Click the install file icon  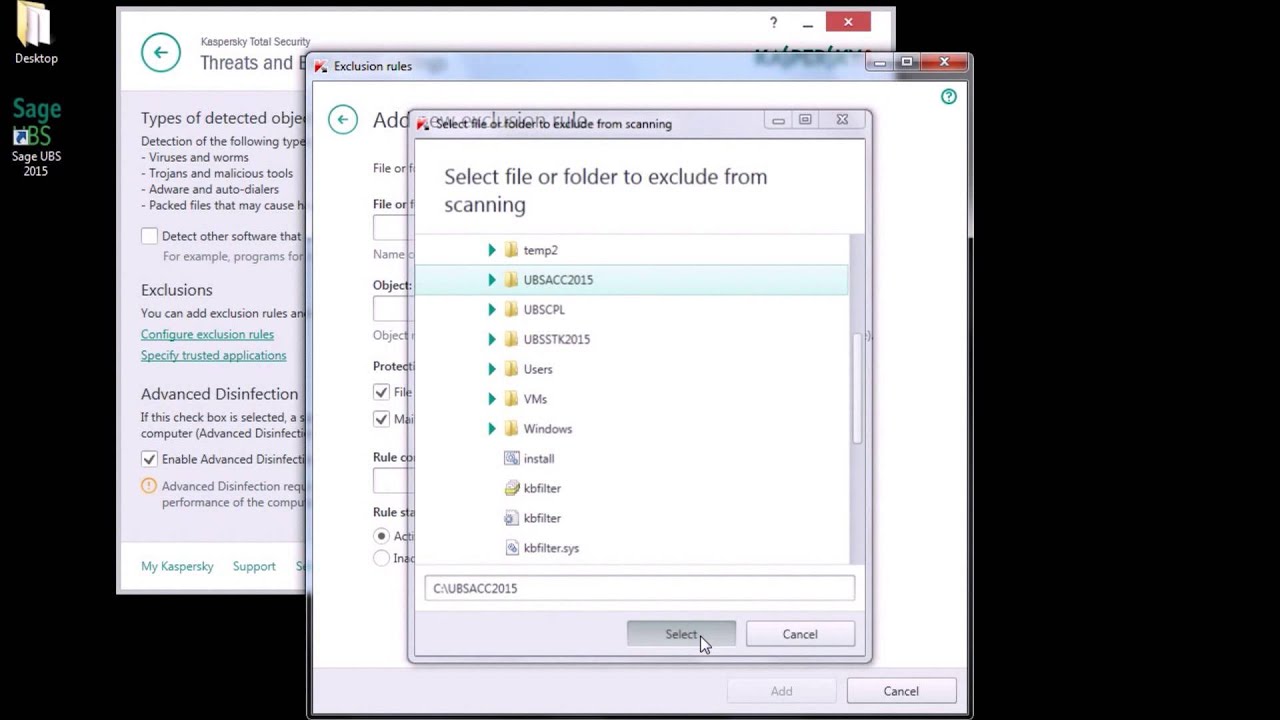[511, 458]
